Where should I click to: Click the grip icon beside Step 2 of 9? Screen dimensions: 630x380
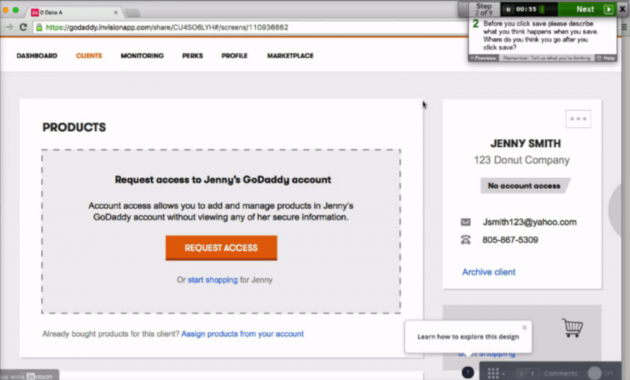463,9
